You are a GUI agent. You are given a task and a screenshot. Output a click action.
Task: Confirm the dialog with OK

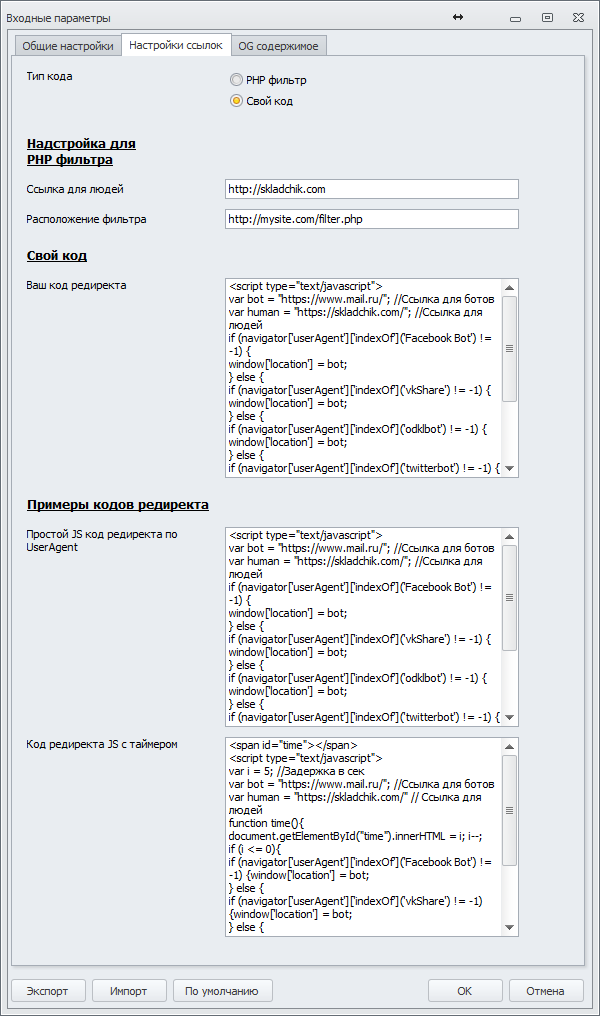[465, 990]
